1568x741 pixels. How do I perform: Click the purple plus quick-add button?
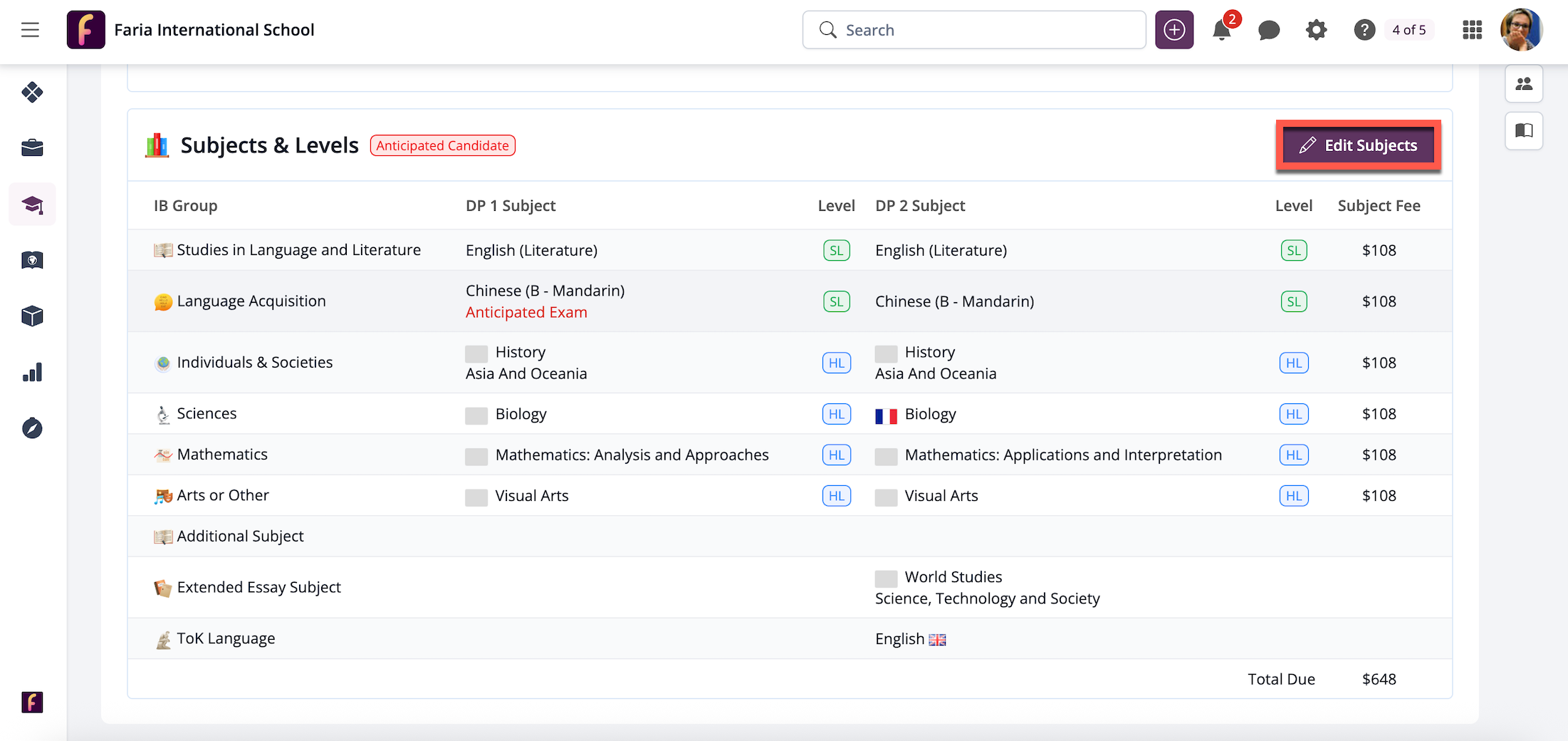pos(1174,30)
